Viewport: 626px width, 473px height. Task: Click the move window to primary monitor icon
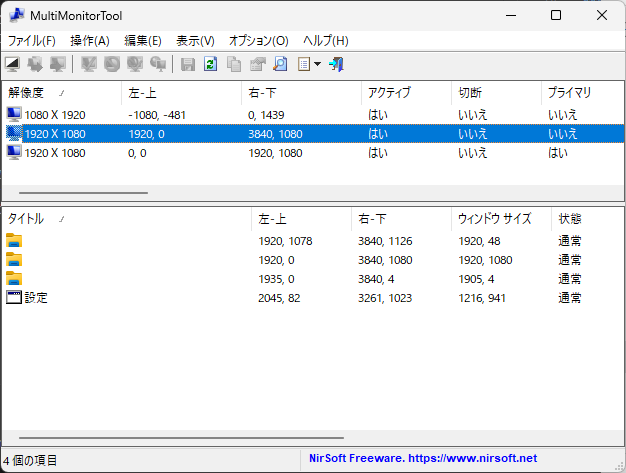(58, 64)
